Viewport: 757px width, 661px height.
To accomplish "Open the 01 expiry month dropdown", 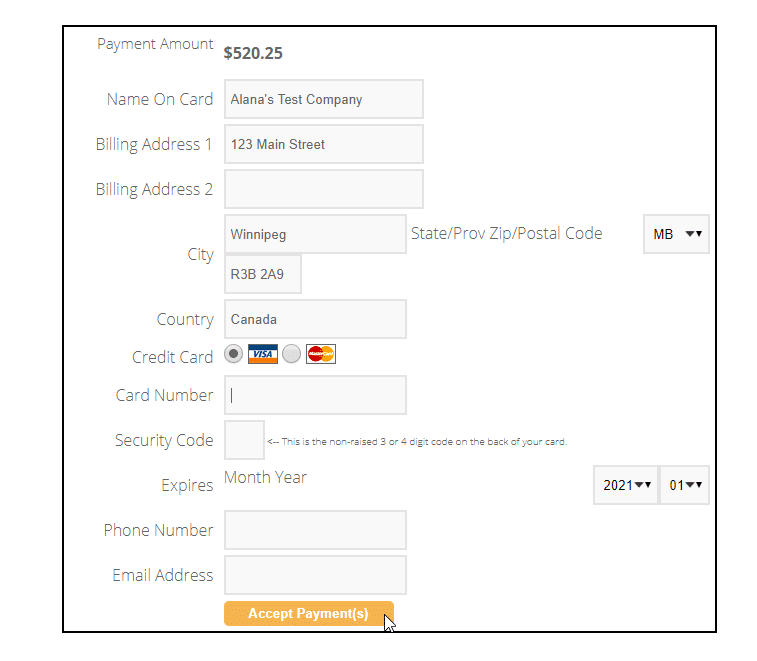I will (x=685, y=485).
